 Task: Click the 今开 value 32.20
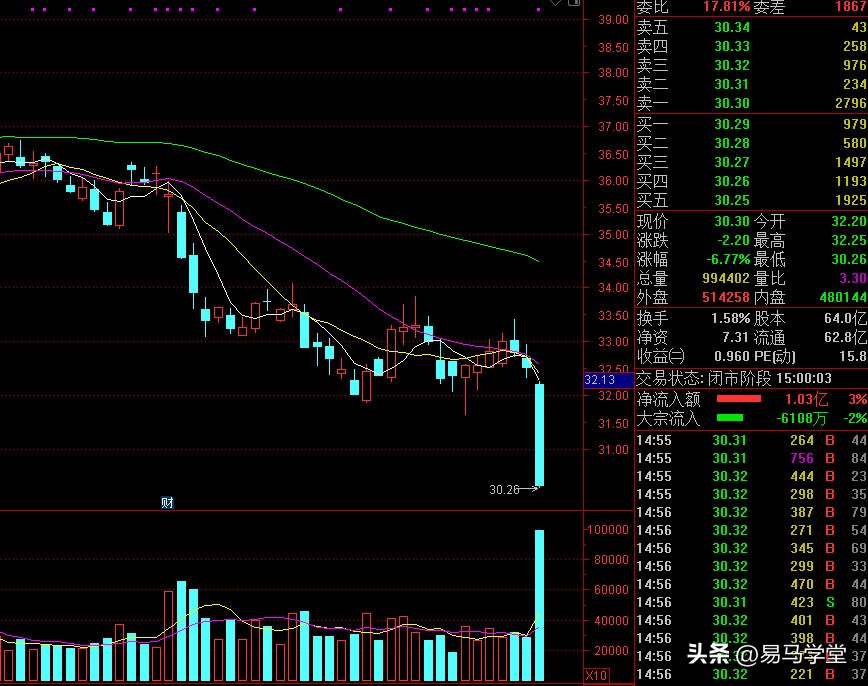[849, 221]
